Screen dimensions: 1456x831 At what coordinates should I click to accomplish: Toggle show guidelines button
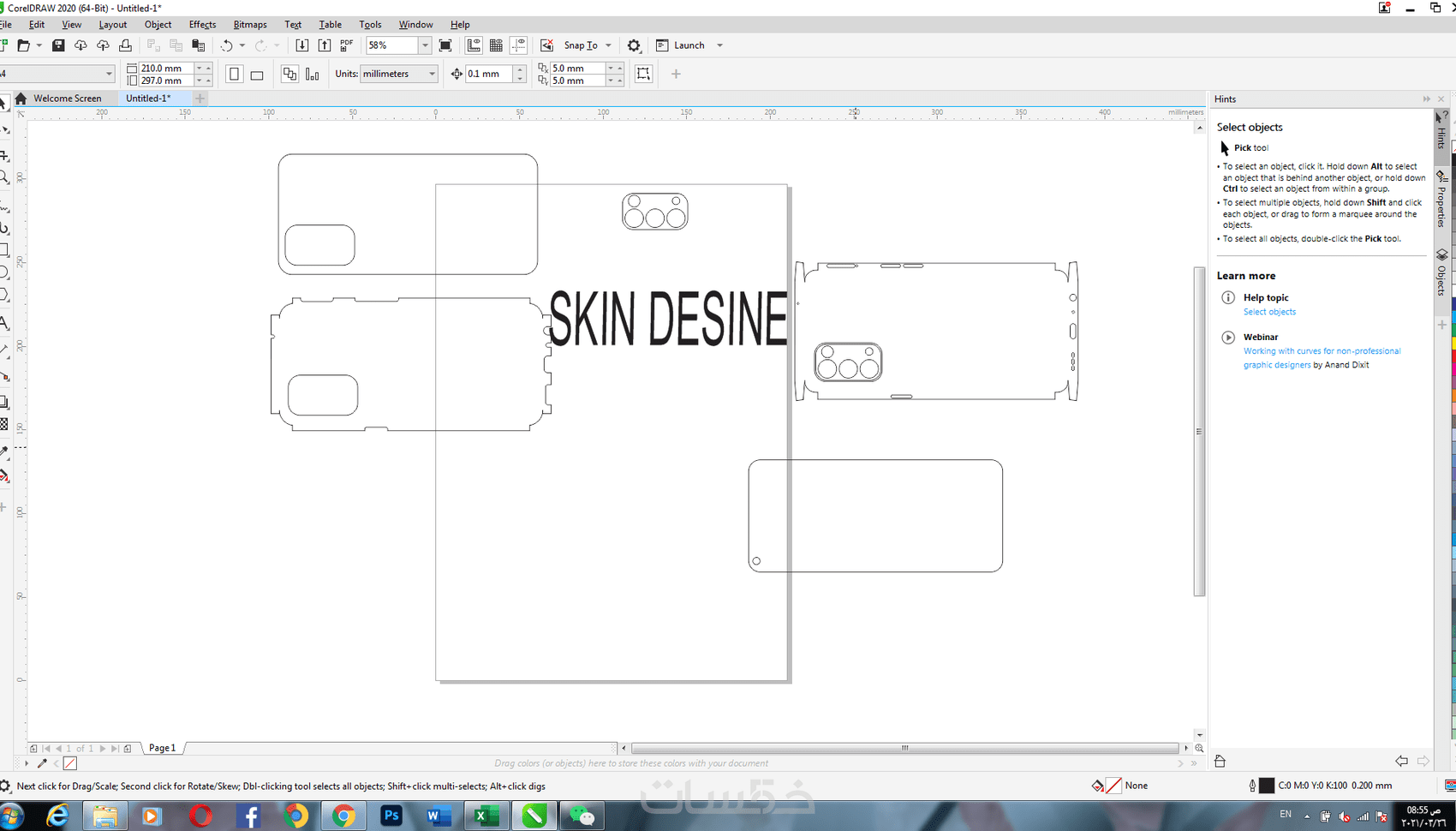click(518, 45)
